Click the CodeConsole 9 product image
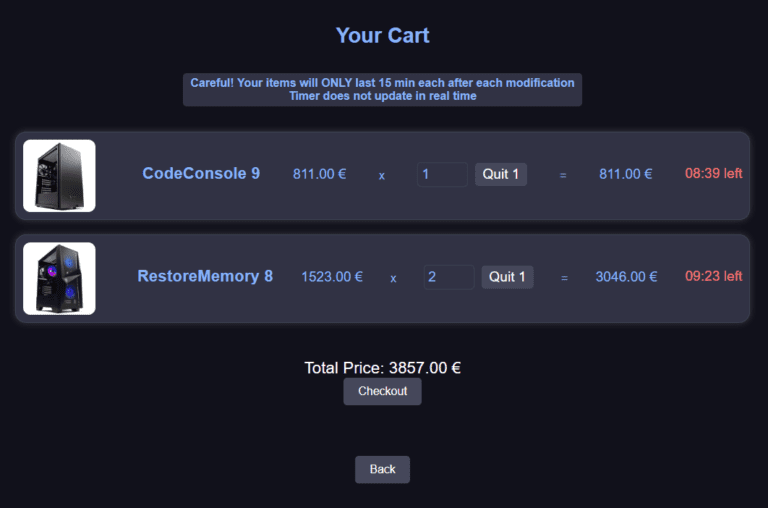The height and width of the screenshot is (508, 768). point(59,175)
